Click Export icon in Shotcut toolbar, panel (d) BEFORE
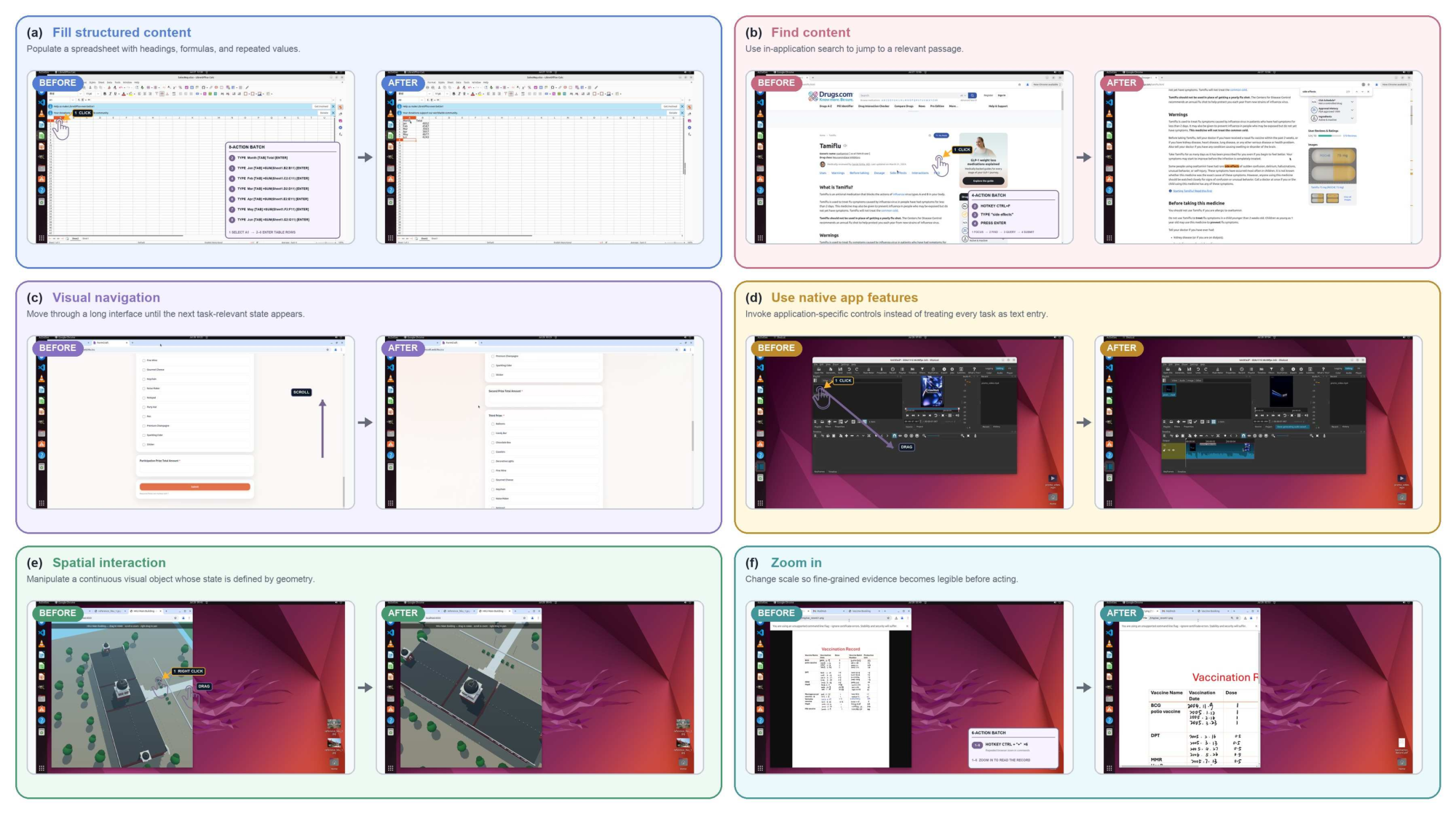Image resolution: width=1456 pixels, height=814 pixels. coord(944,371)
